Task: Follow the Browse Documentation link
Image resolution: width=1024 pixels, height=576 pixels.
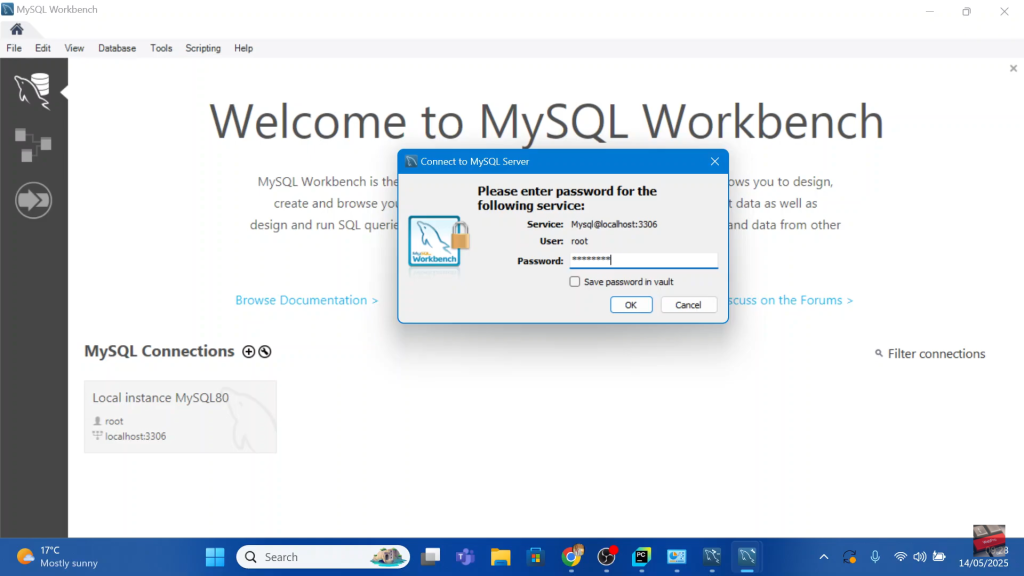Action: pyautogui.click(x=306, y=300)
